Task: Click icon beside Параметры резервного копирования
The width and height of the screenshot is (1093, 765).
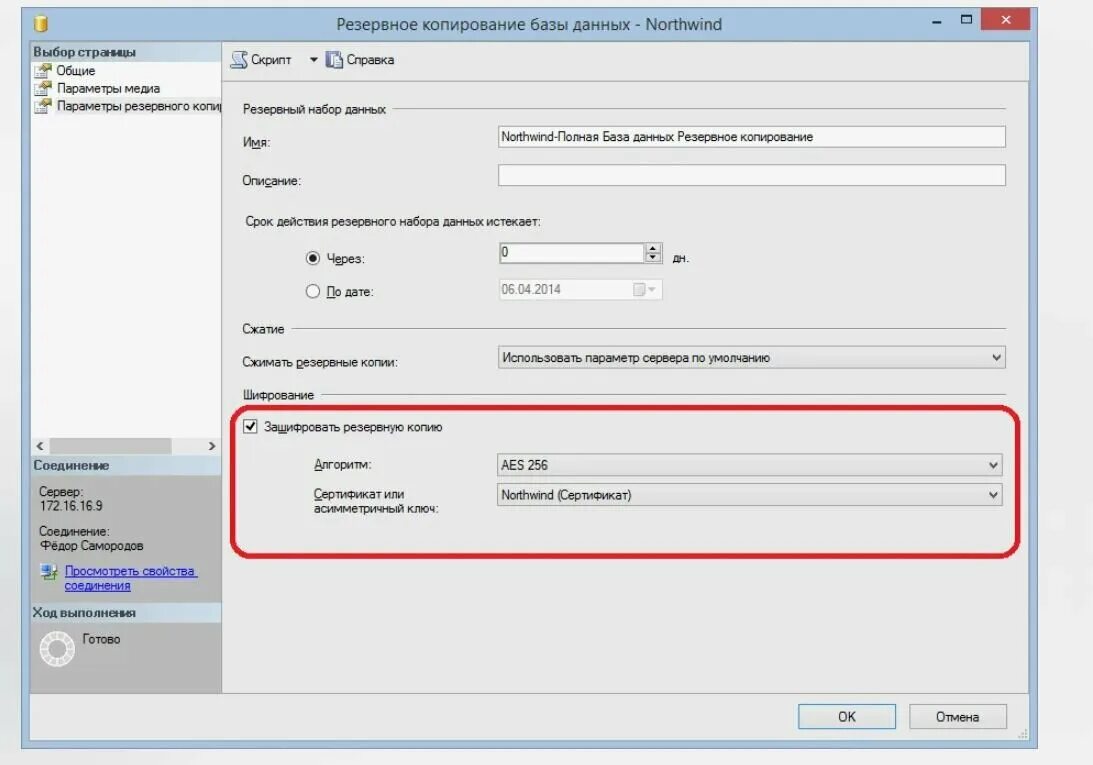Action: tap(43, 106)
